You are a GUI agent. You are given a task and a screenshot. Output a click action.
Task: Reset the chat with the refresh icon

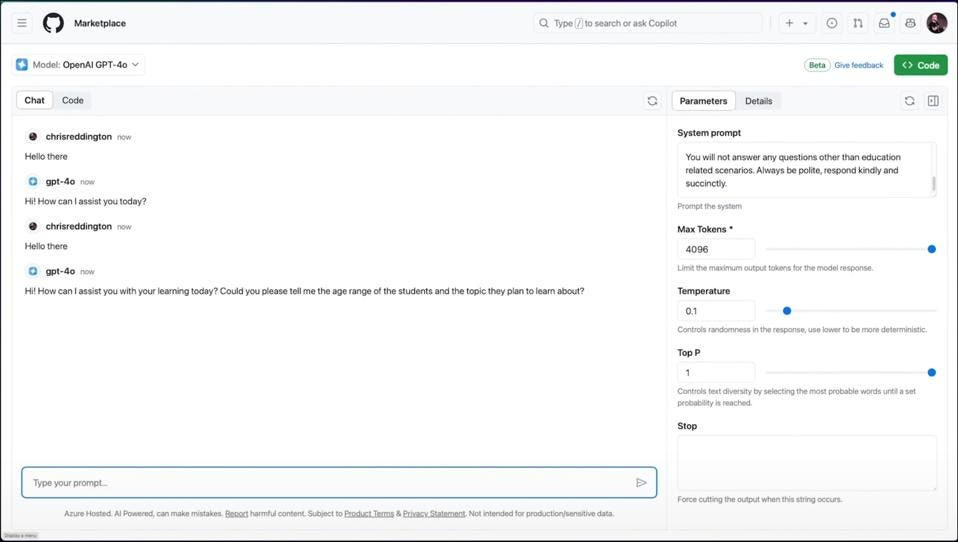pos(653,101)
